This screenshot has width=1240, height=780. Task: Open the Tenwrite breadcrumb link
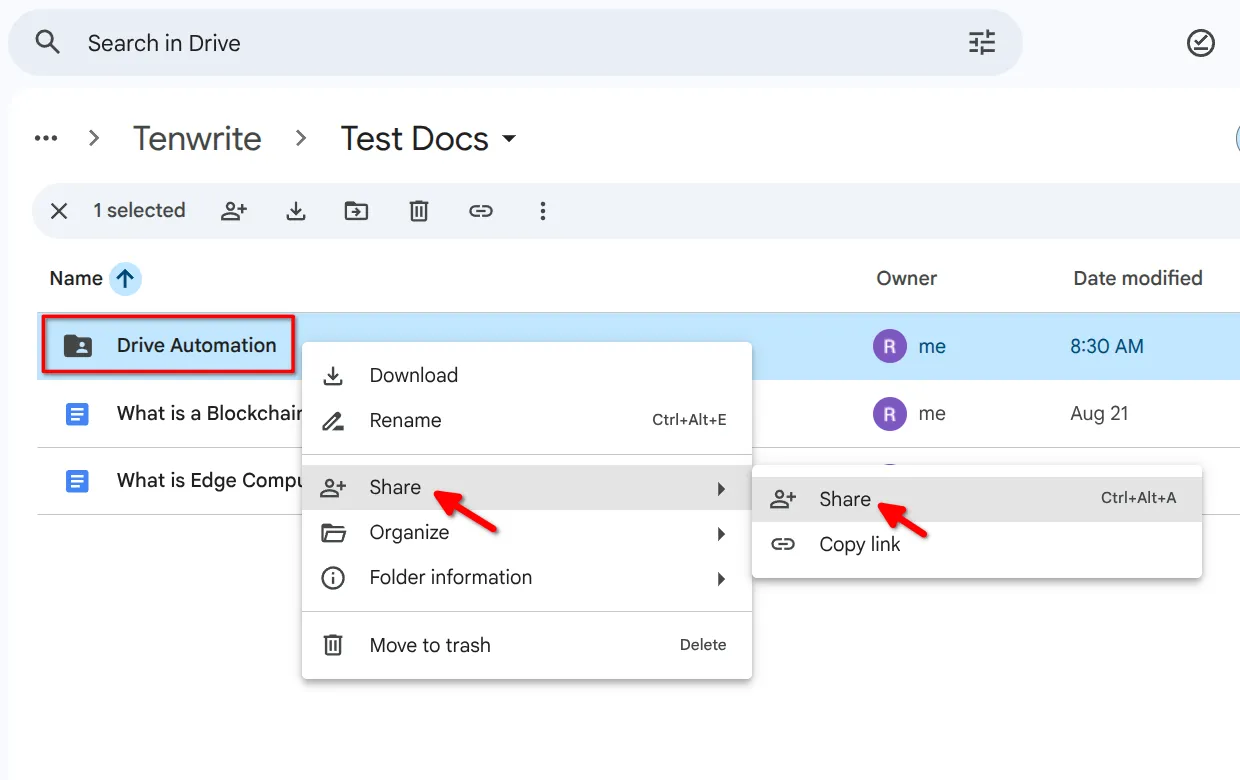click(197, 138)
